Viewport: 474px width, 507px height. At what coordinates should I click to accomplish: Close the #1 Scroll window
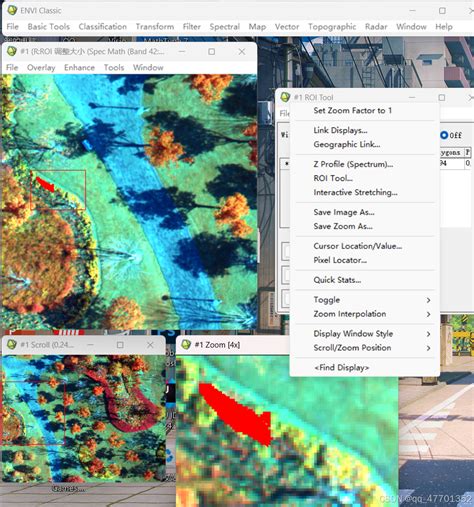tap(150, 345)
